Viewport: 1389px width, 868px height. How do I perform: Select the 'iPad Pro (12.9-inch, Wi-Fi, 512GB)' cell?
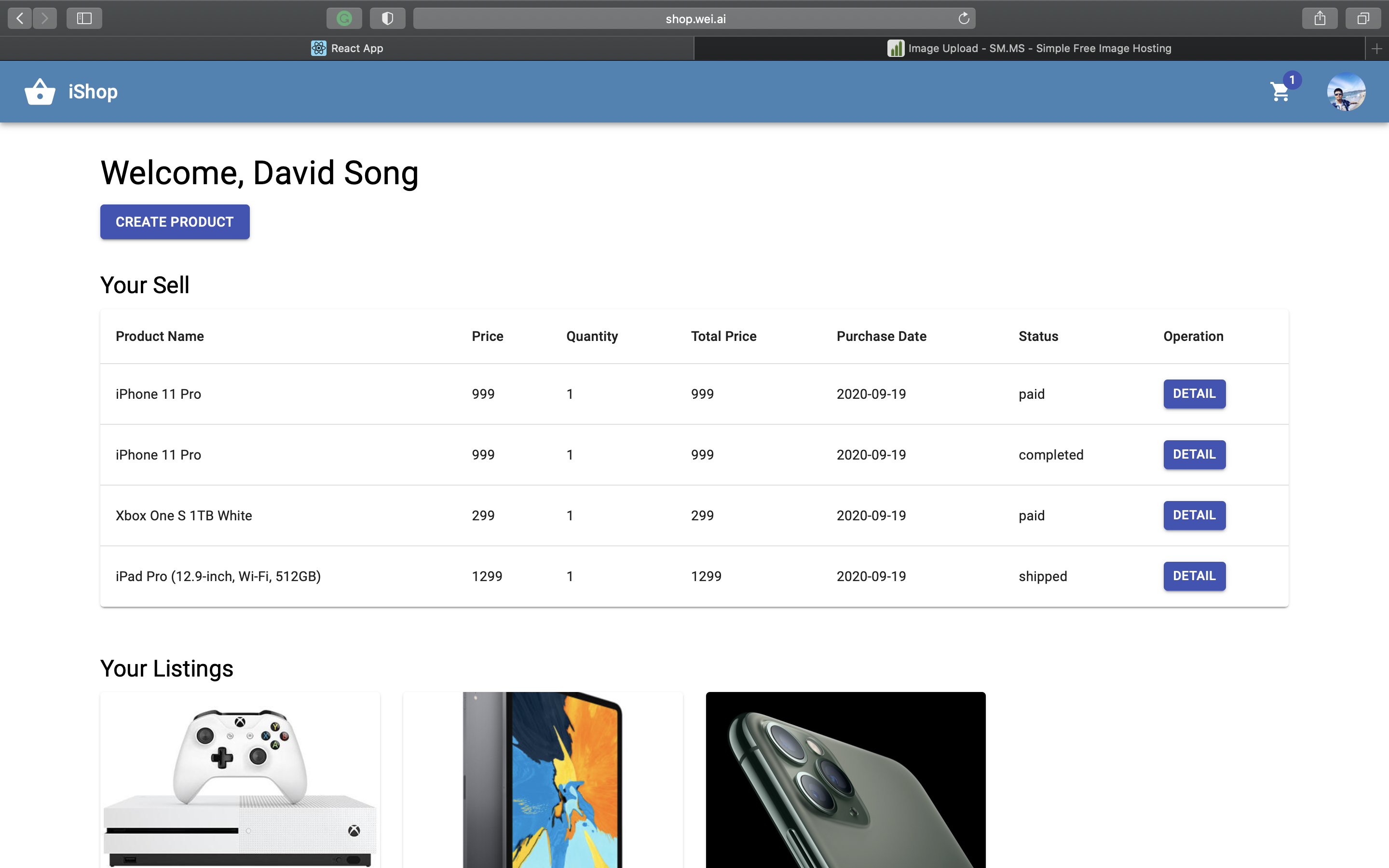(x=218, y=576)
